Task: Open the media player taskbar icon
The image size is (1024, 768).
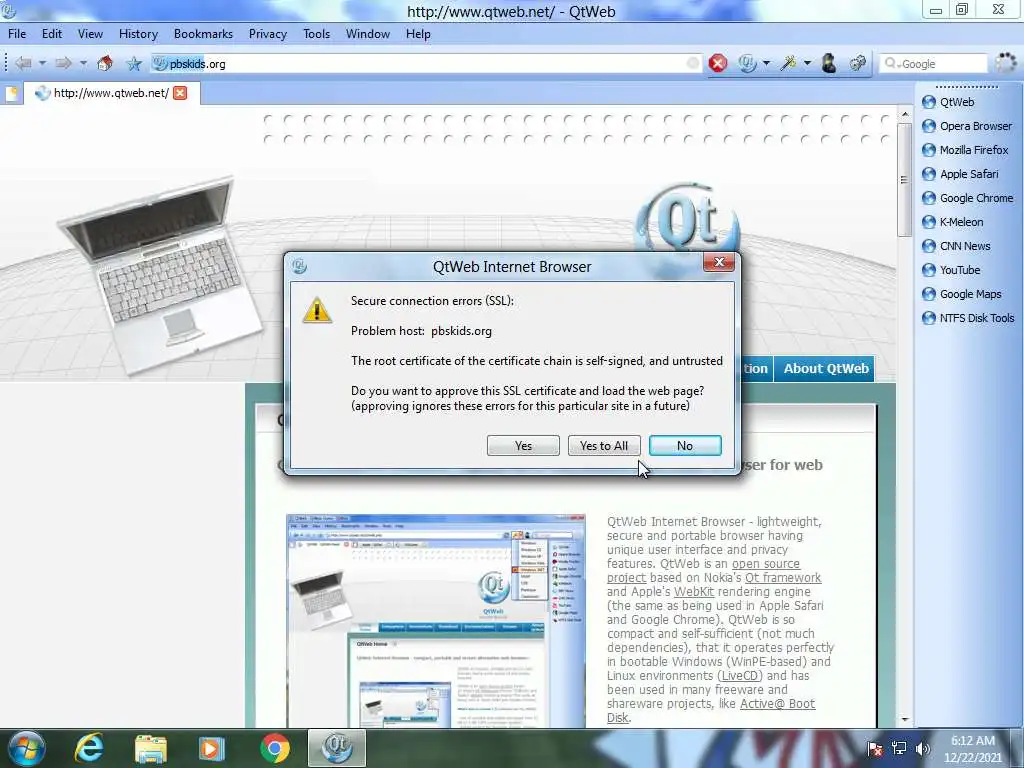Action: pos(211,748)
